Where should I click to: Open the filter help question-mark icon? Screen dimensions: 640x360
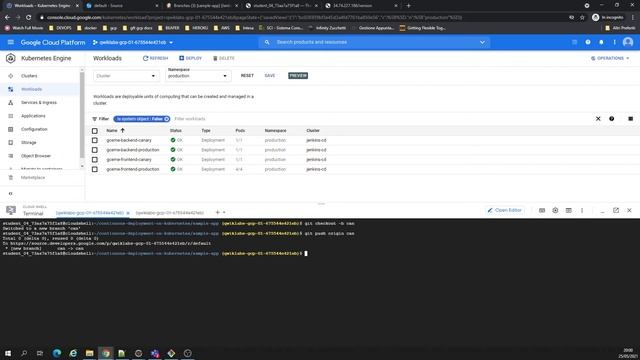[611, 119]
